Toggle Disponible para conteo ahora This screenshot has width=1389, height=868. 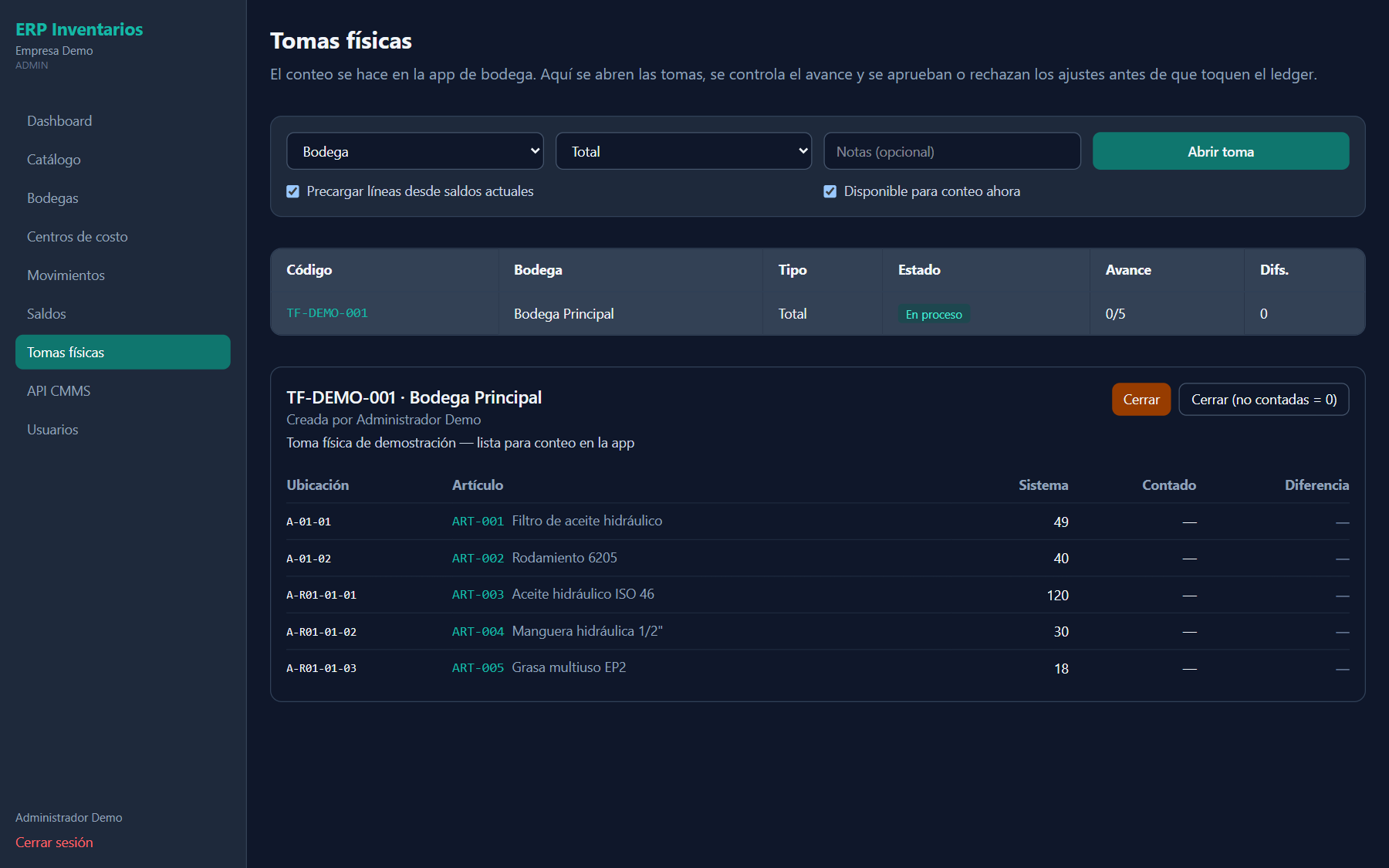pos(830,191)
